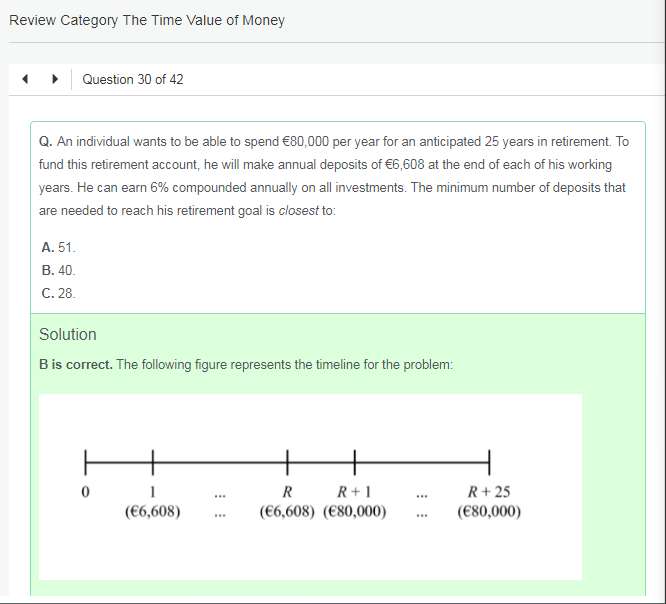
Task: Choose answer option B. 40
Action: click(59, 270)
